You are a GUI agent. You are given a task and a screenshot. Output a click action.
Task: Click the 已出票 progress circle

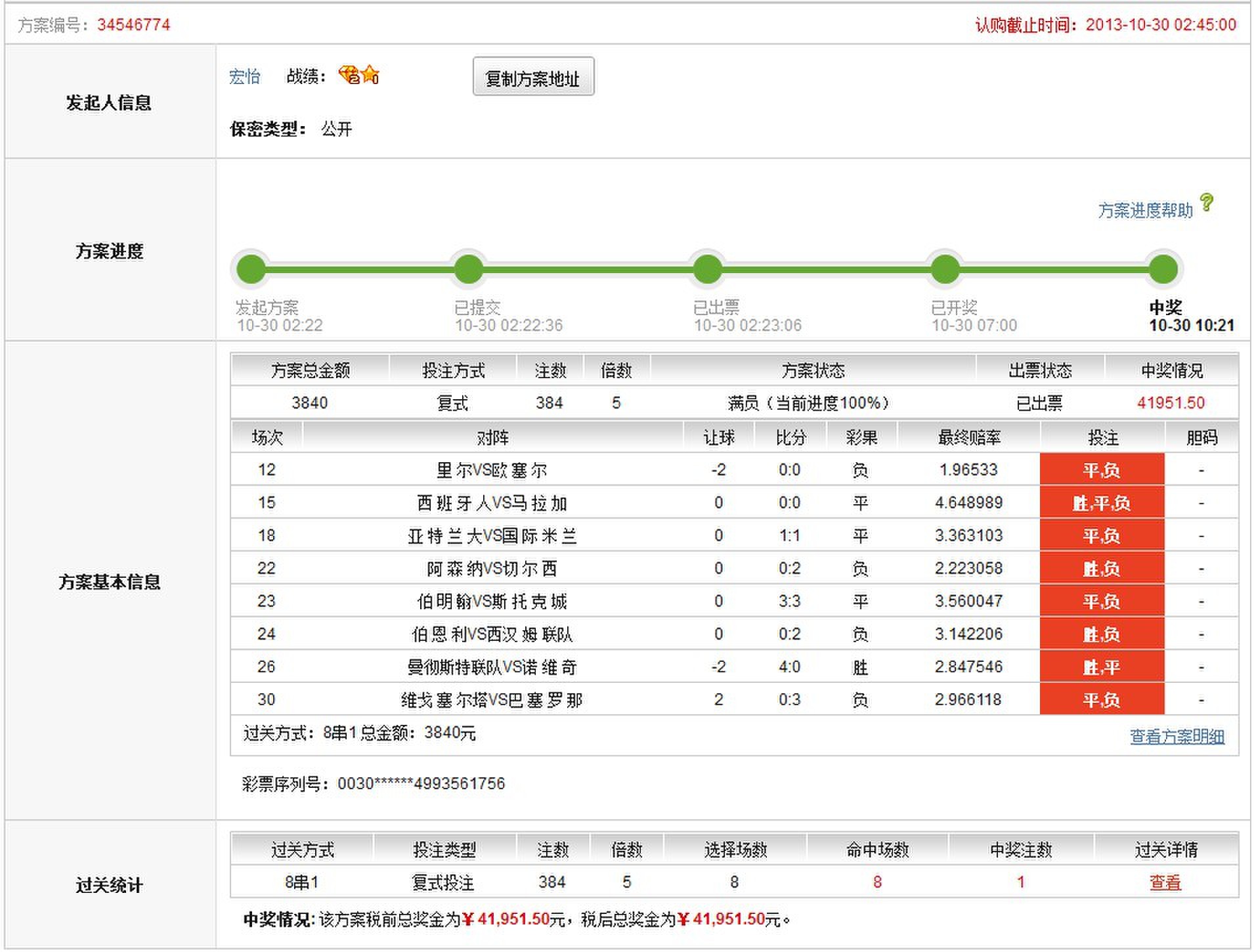click(708, 269)
